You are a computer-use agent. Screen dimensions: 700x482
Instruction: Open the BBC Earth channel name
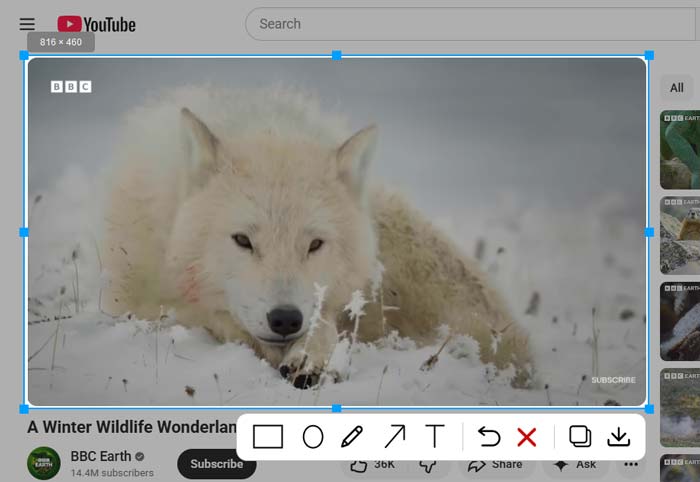tap(101, 456)
